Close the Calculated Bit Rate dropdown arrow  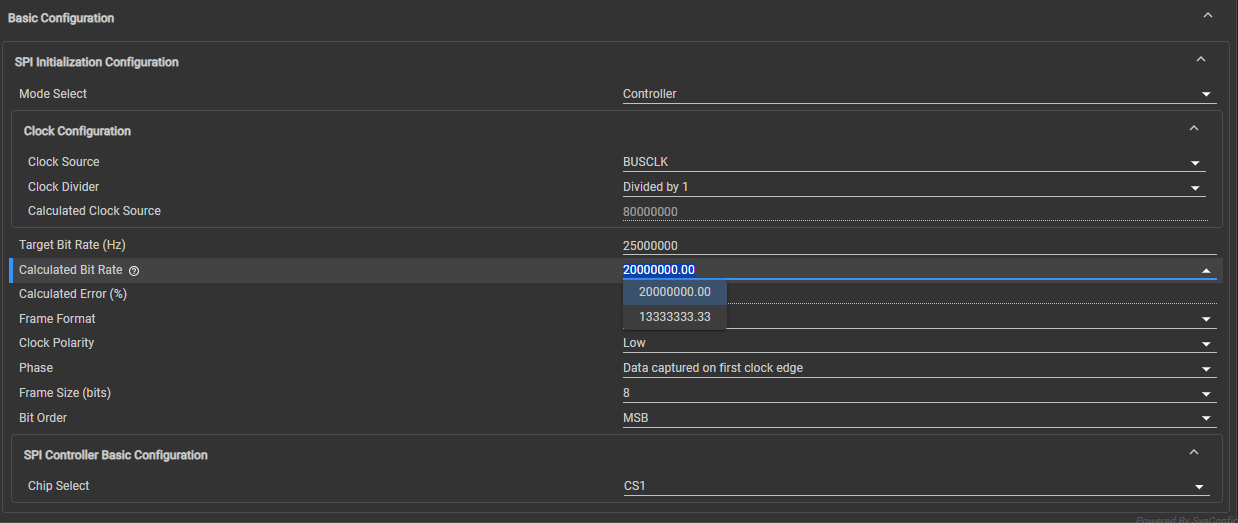1207,270
